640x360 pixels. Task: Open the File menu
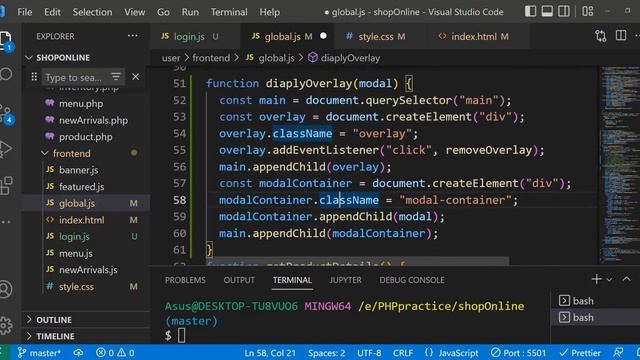click(x=24, y=12)
